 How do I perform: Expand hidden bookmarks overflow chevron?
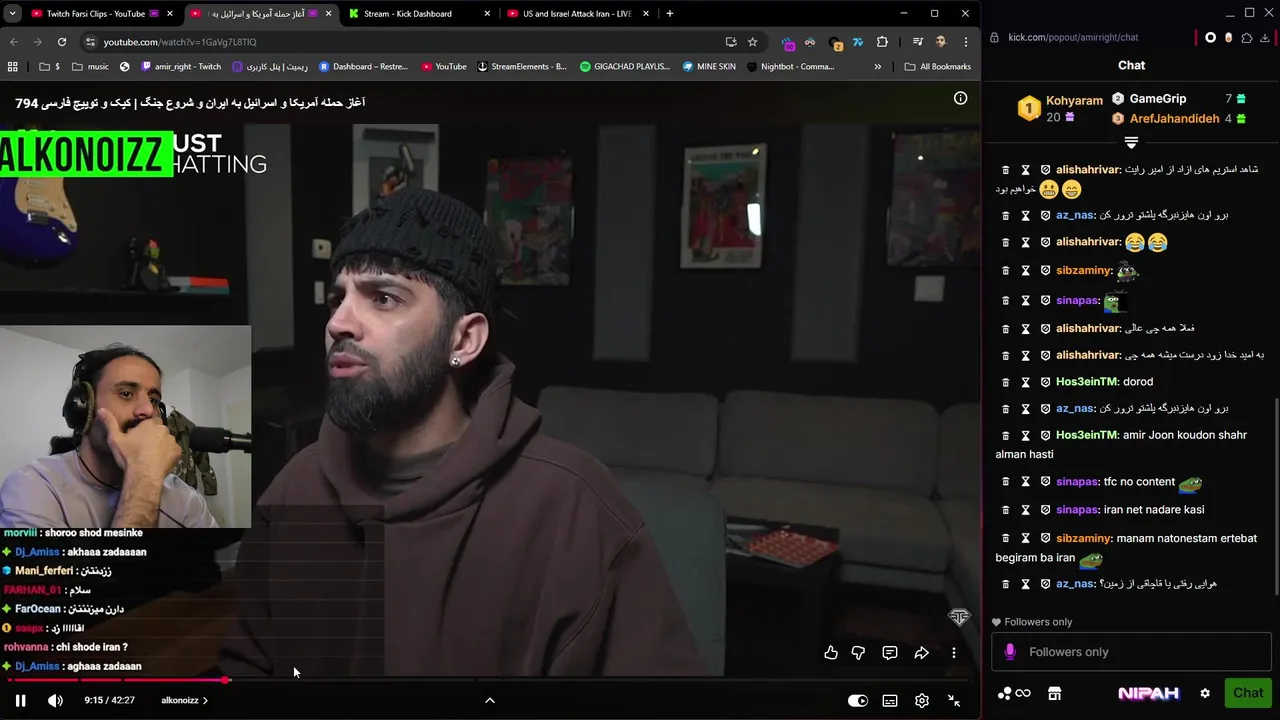click(x=878, y=67)
